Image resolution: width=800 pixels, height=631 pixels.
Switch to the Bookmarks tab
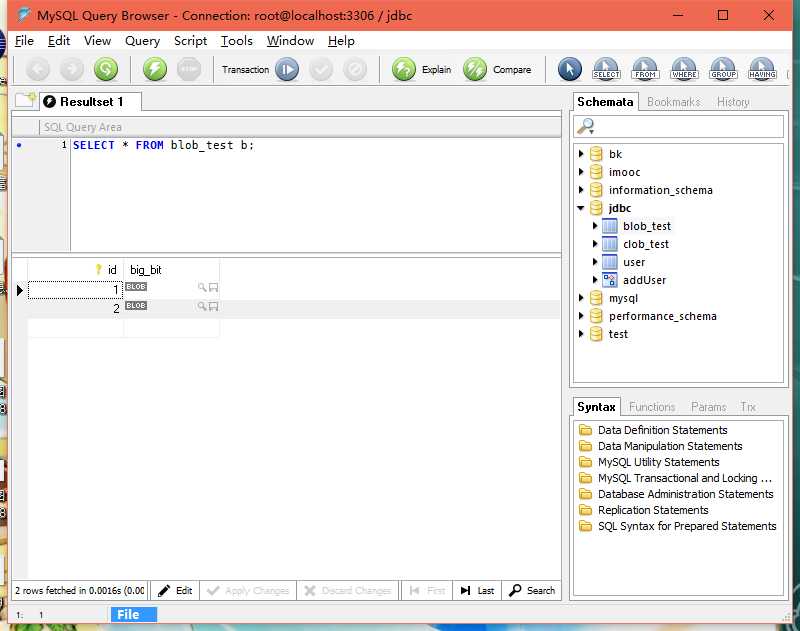click(x=673, y=102)
